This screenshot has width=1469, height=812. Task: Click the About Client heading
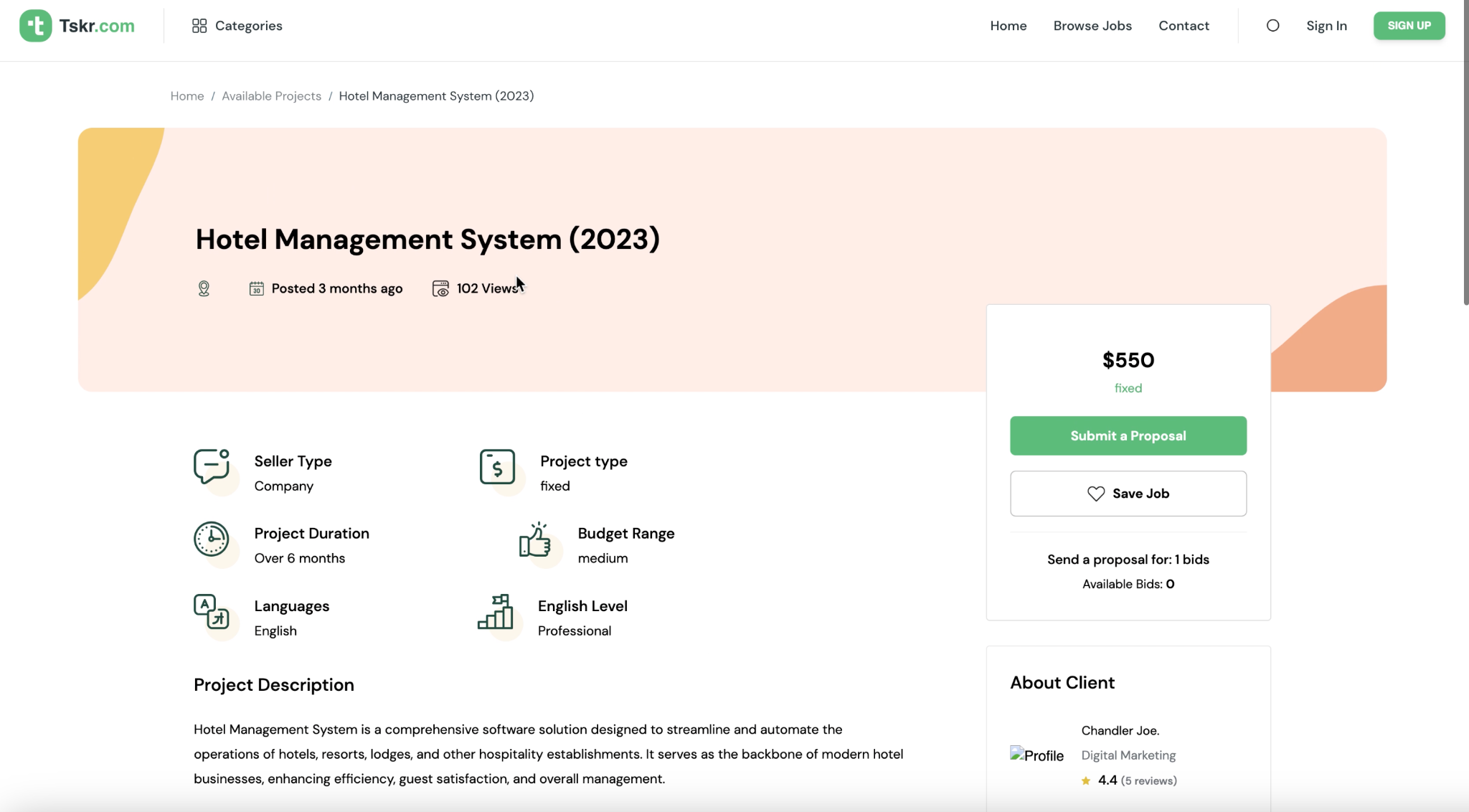pyautogui.click(x=1062, y=683)
